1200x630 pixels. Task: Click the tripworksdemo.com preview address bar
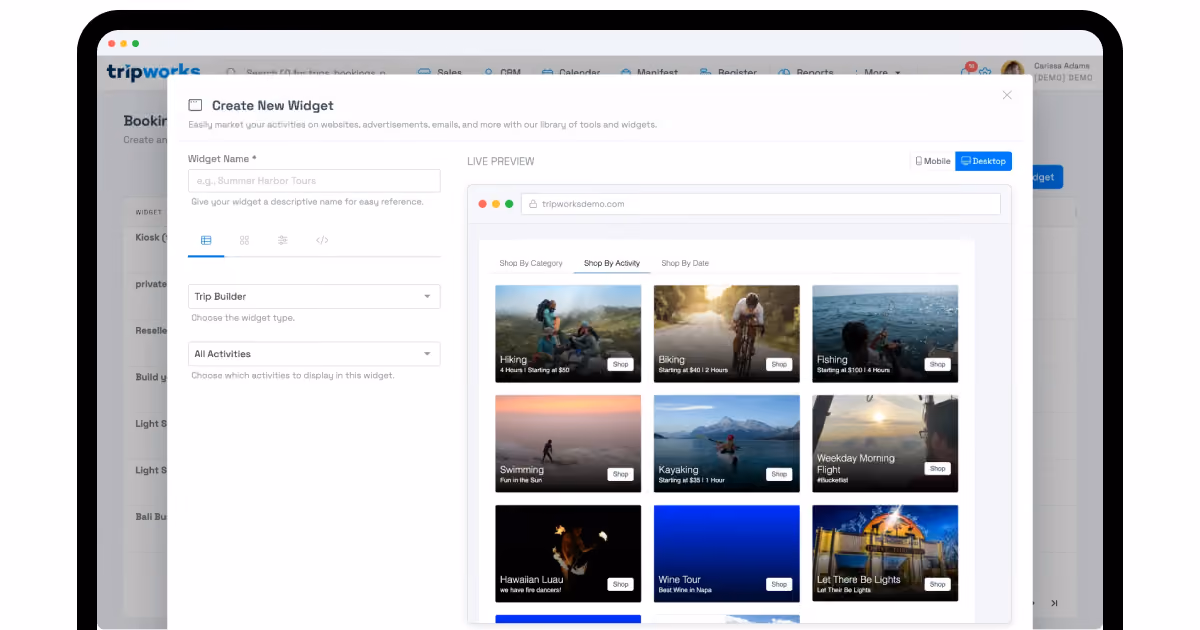pyautogui.click(x=759, y=204)
